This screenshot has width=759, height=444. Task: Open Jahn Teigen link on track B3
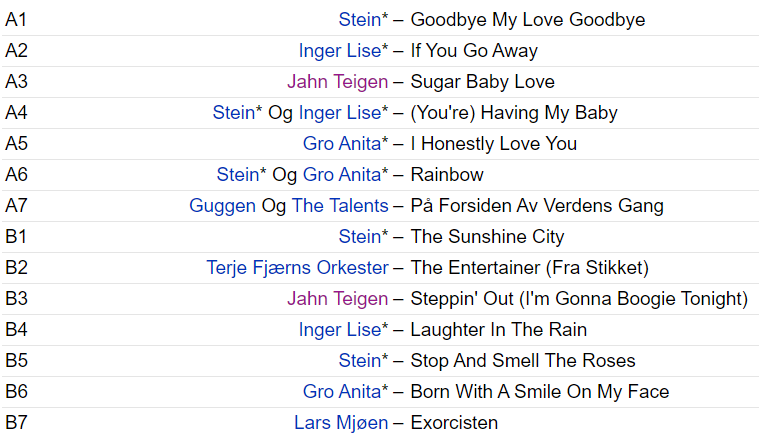337,299
